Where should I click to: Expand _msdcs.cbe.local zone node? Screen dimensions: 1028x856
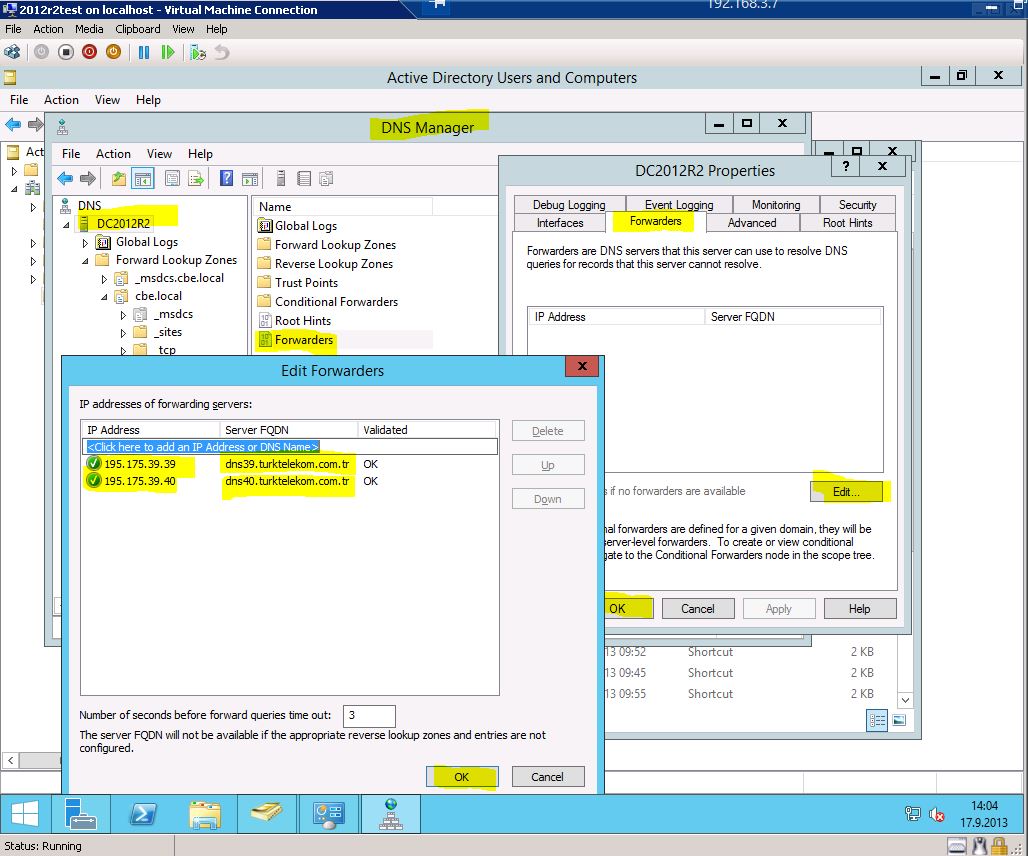coord(104,279)
